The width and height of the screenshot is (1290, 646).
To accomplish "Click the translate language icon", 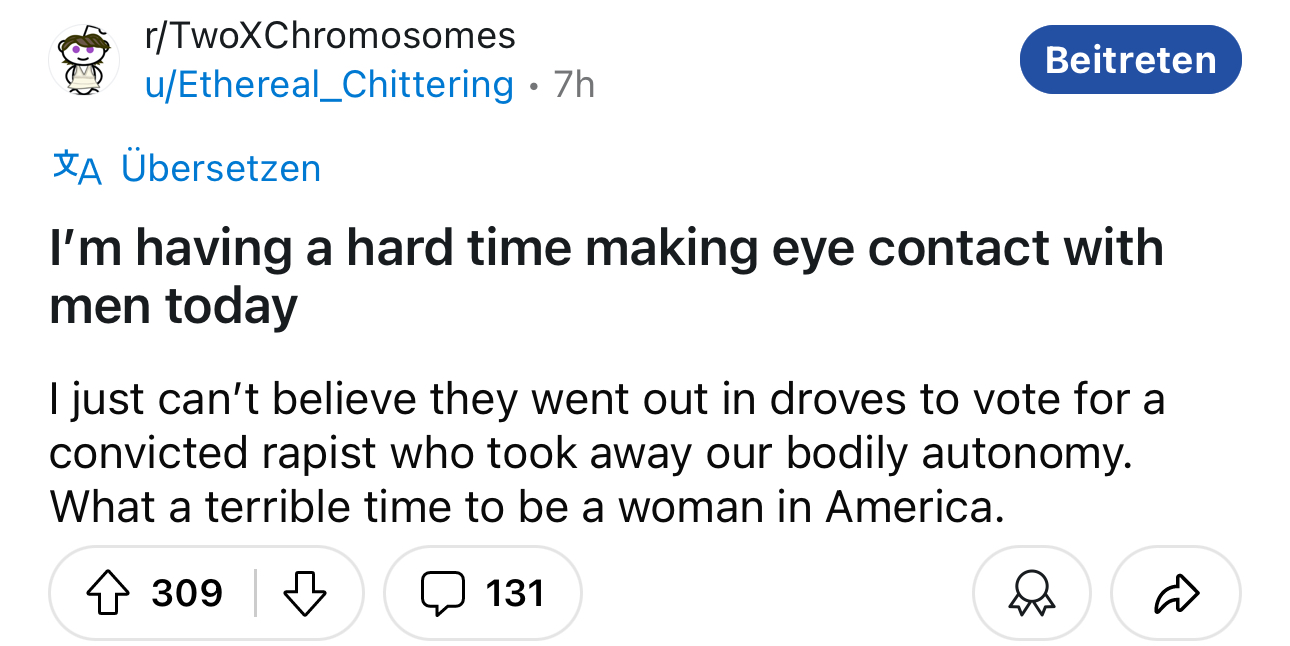I will tap(76, 167).
